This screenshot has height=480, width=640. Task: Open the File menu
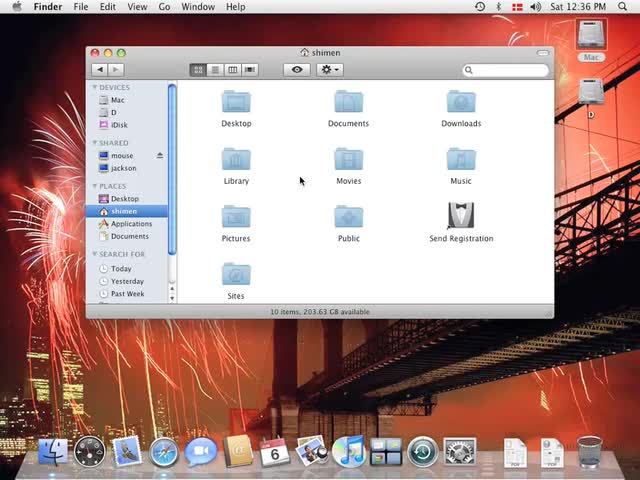click(81, 7)
